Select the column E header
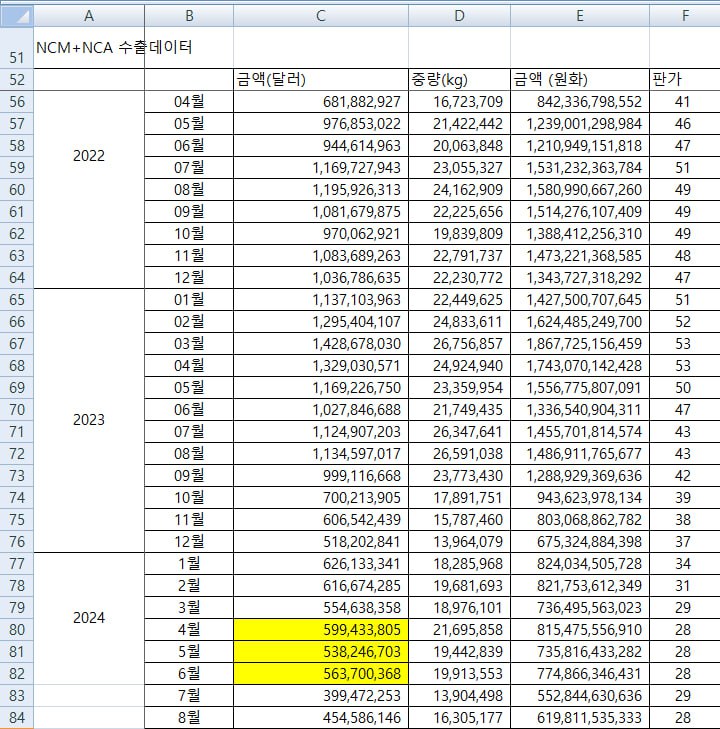Screen dimensions: 720x729 tap(579, 16)
